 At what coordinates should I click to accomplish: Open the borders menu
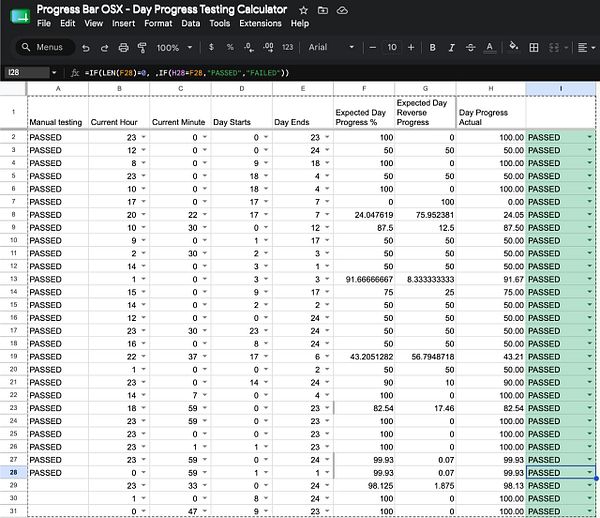click(x=533, y=47)
